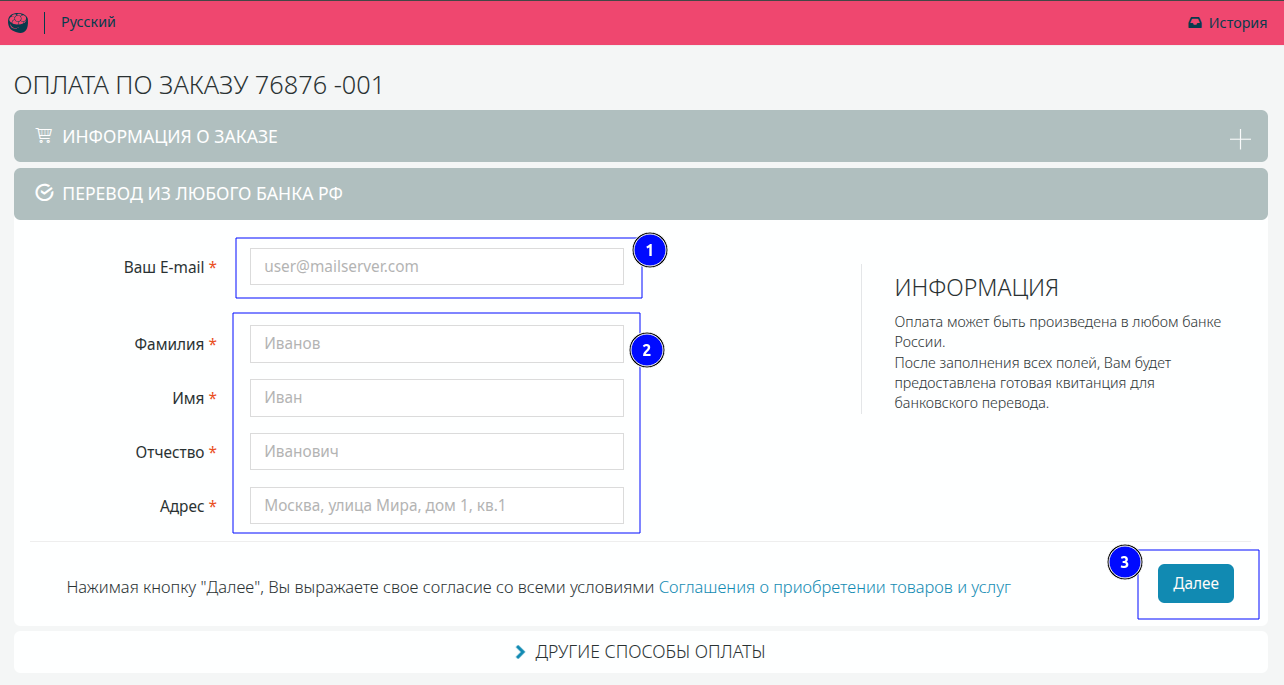Focus the Адрес input field
This screenshot has height=685, width=1284.
point(436,506)
